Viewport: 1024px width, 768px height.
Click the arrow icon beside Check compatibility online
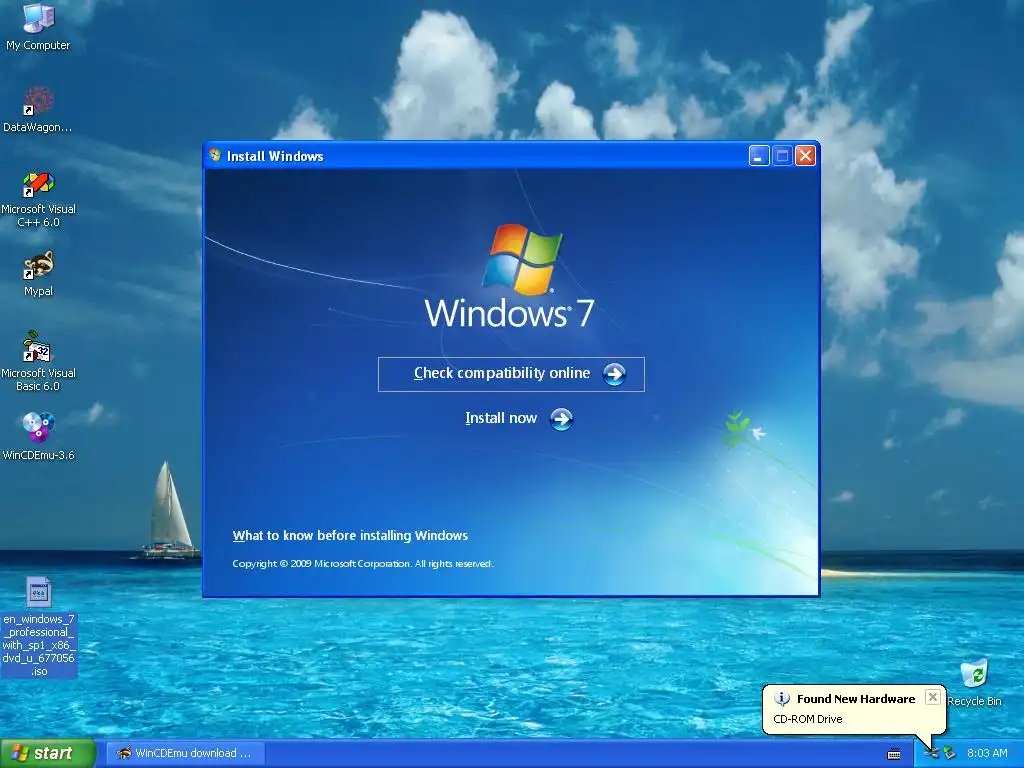614,374
